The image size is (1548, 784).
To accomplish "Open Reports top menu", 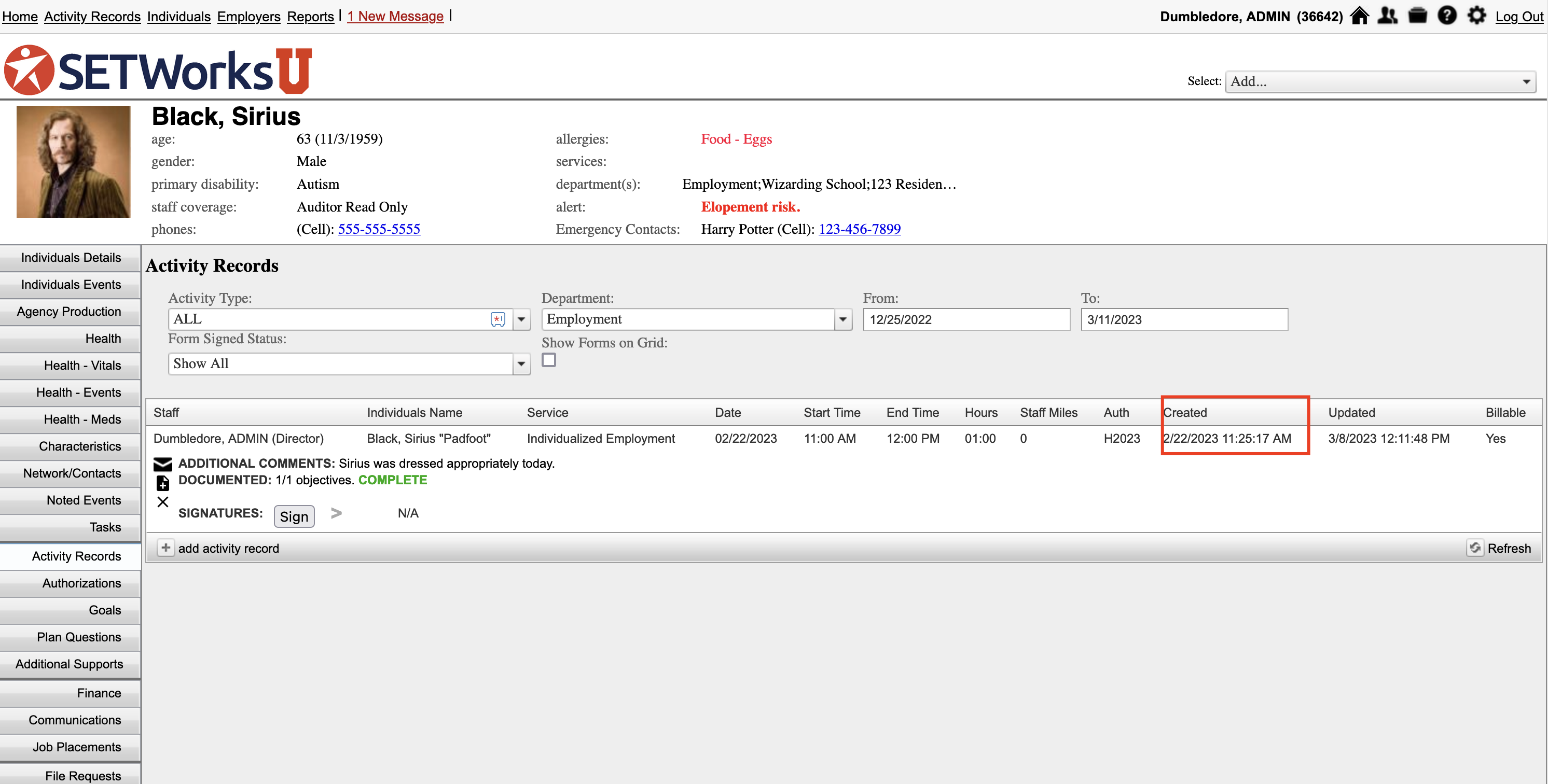I will coord(310,16).
